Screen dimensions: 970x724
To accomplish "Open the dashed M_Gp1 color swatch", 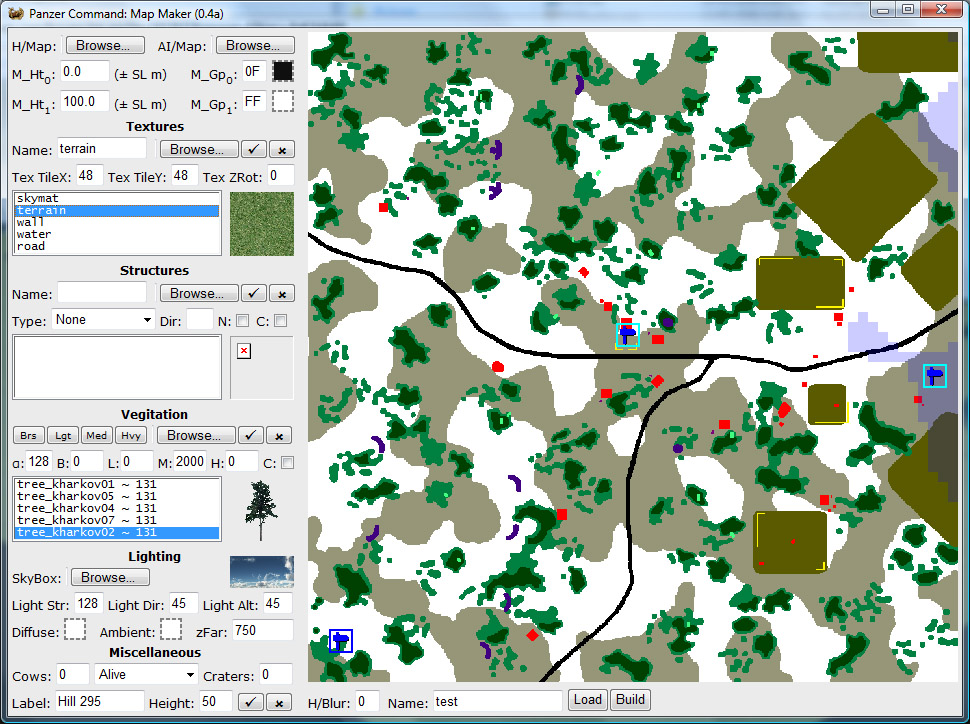I will 283,101.
